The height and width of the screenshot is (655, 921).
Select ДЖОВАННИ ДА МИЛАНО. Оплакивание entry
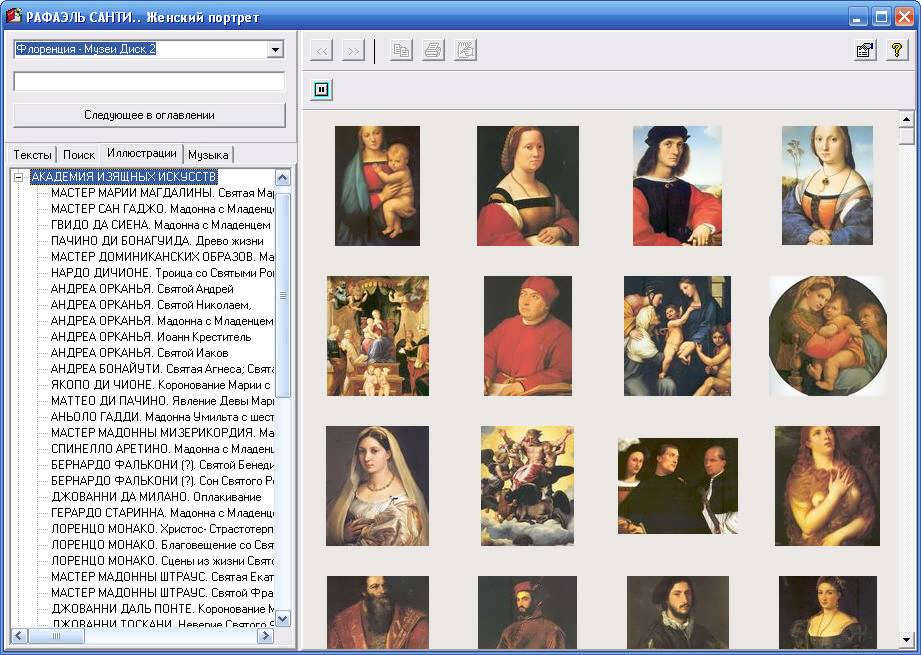tap(156, 496)
